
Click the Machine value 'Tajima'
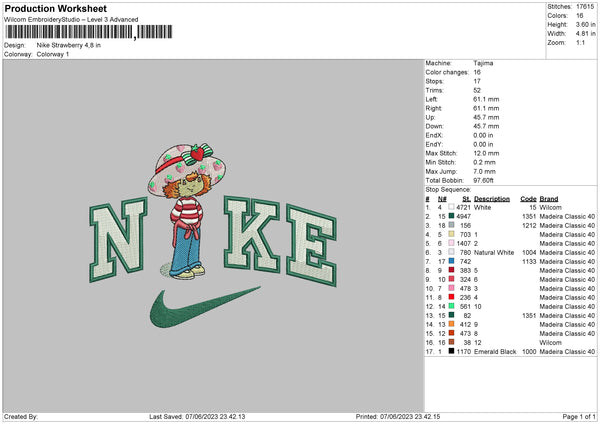click(x=483, y=63)
